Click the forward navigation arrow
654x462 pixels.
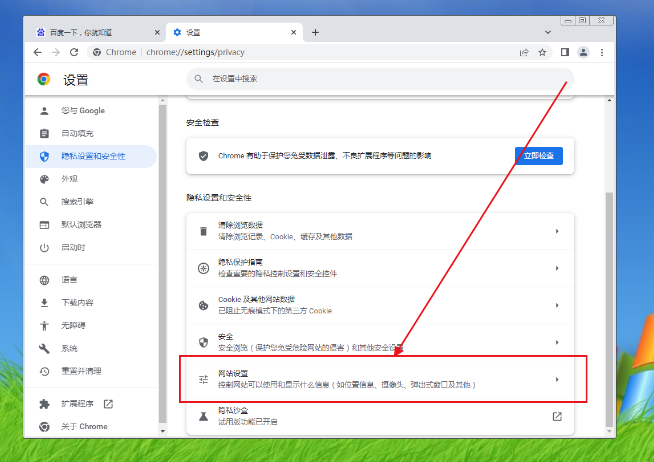click(x=56, y=52)
